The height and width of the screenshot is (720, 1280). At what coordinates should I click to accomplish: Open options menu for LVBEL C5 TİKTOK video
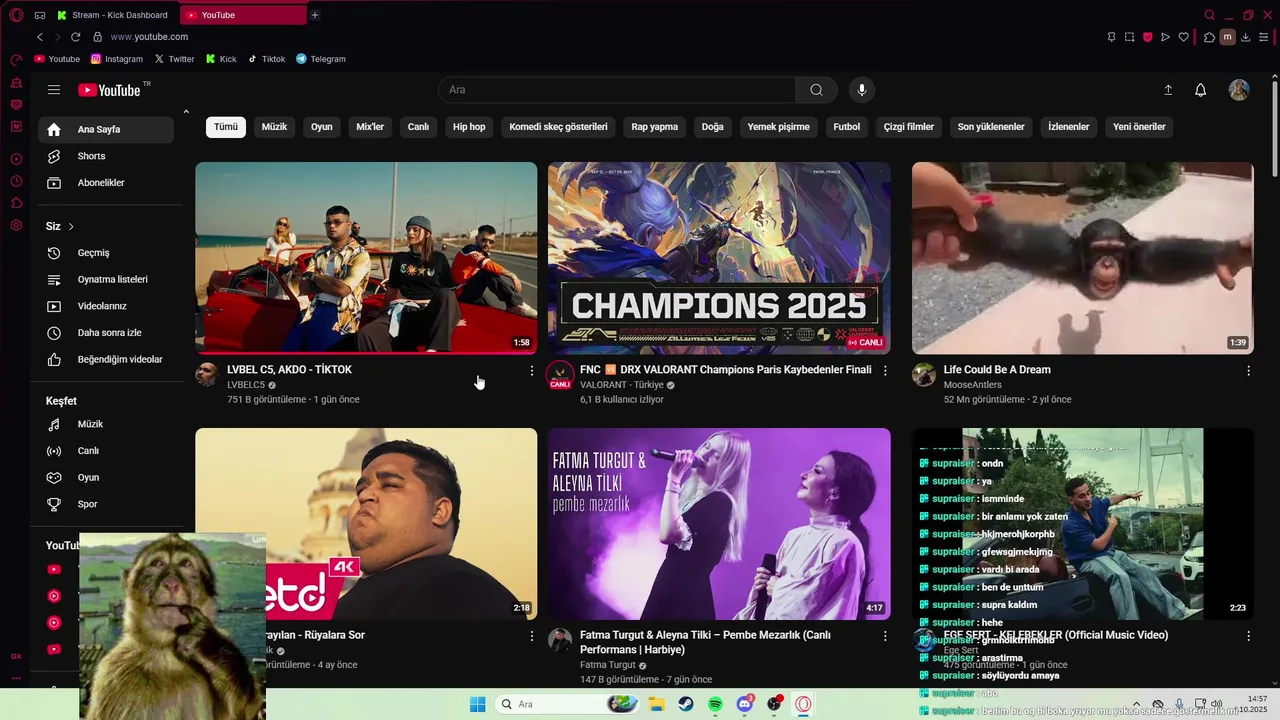[531, 371]
